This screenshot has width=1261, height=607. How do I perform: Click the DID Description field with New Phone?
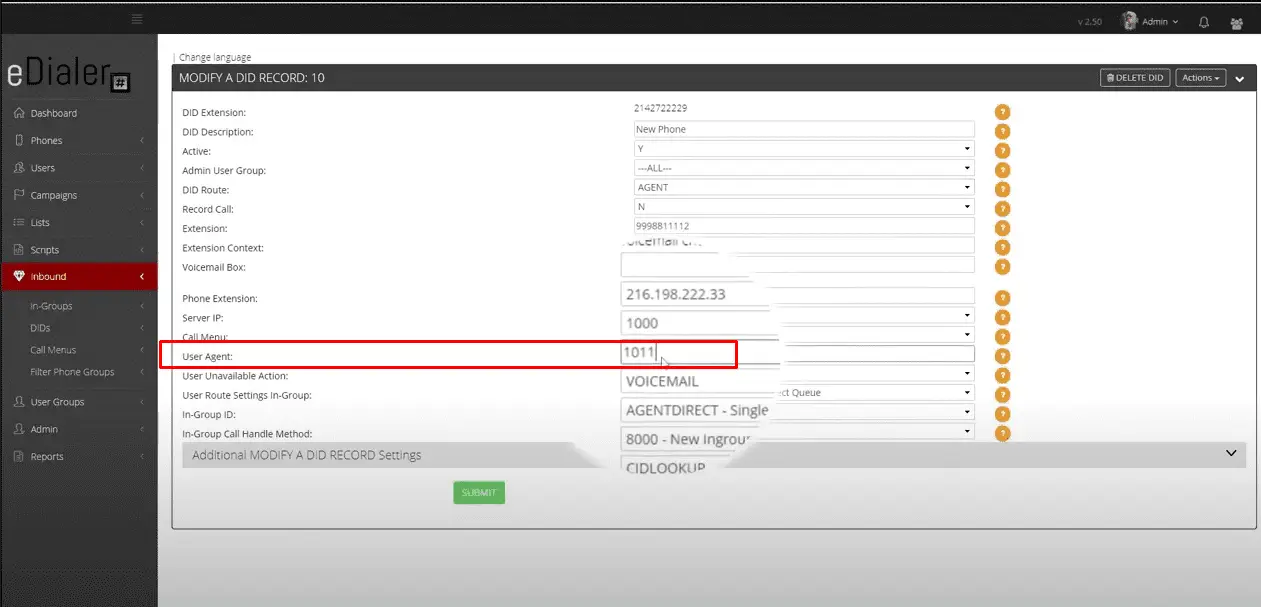click(x=804, y=129)
